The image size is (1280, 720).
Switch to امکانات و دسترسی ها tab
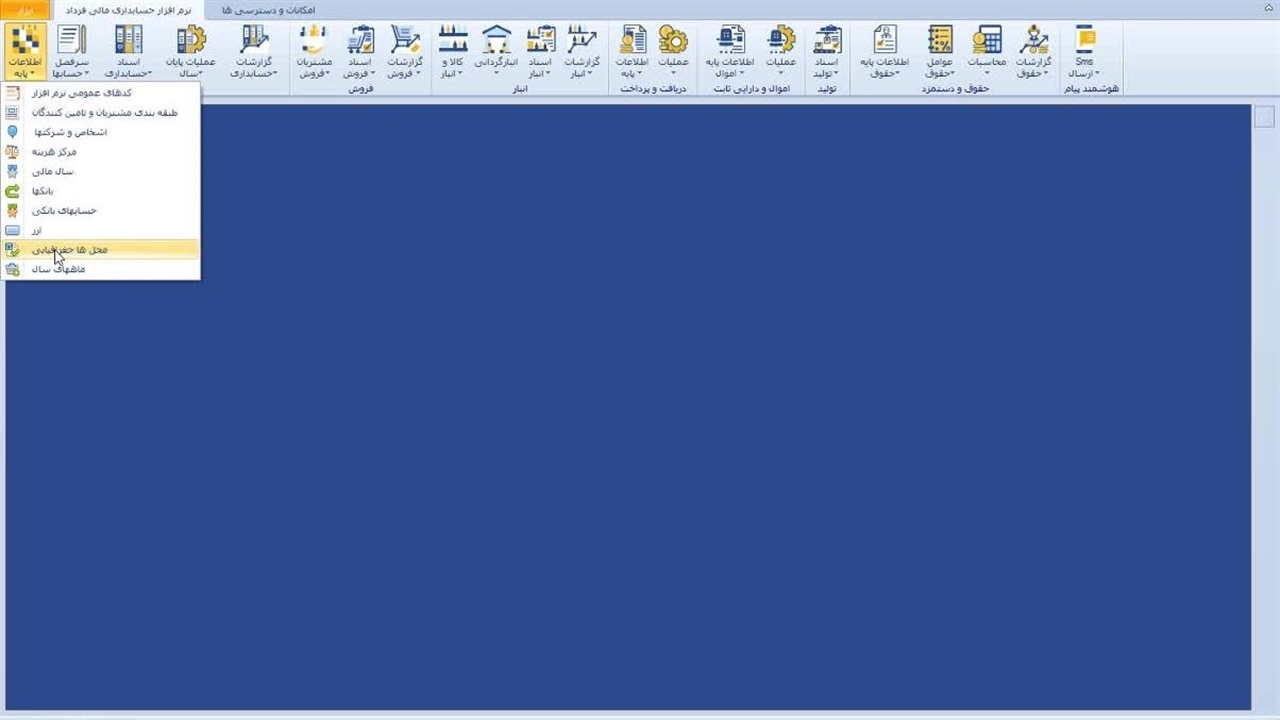click(x=268, y=10)
